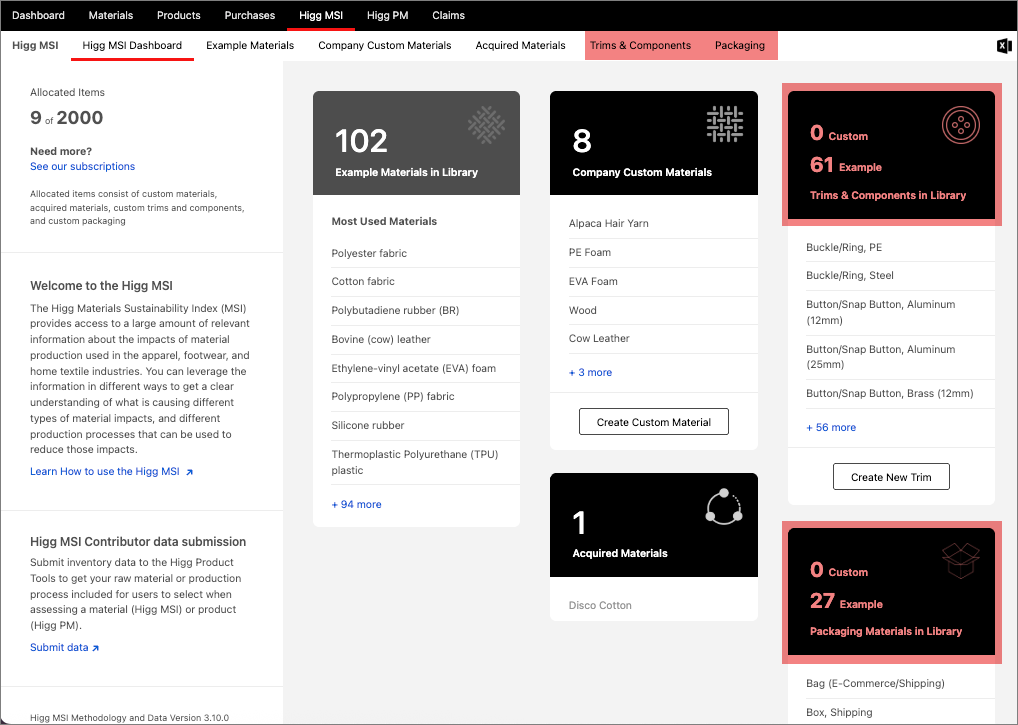The image size is (1018, 725).
Task: Open the Materials top menu
Action: click(x=111, y=15)
